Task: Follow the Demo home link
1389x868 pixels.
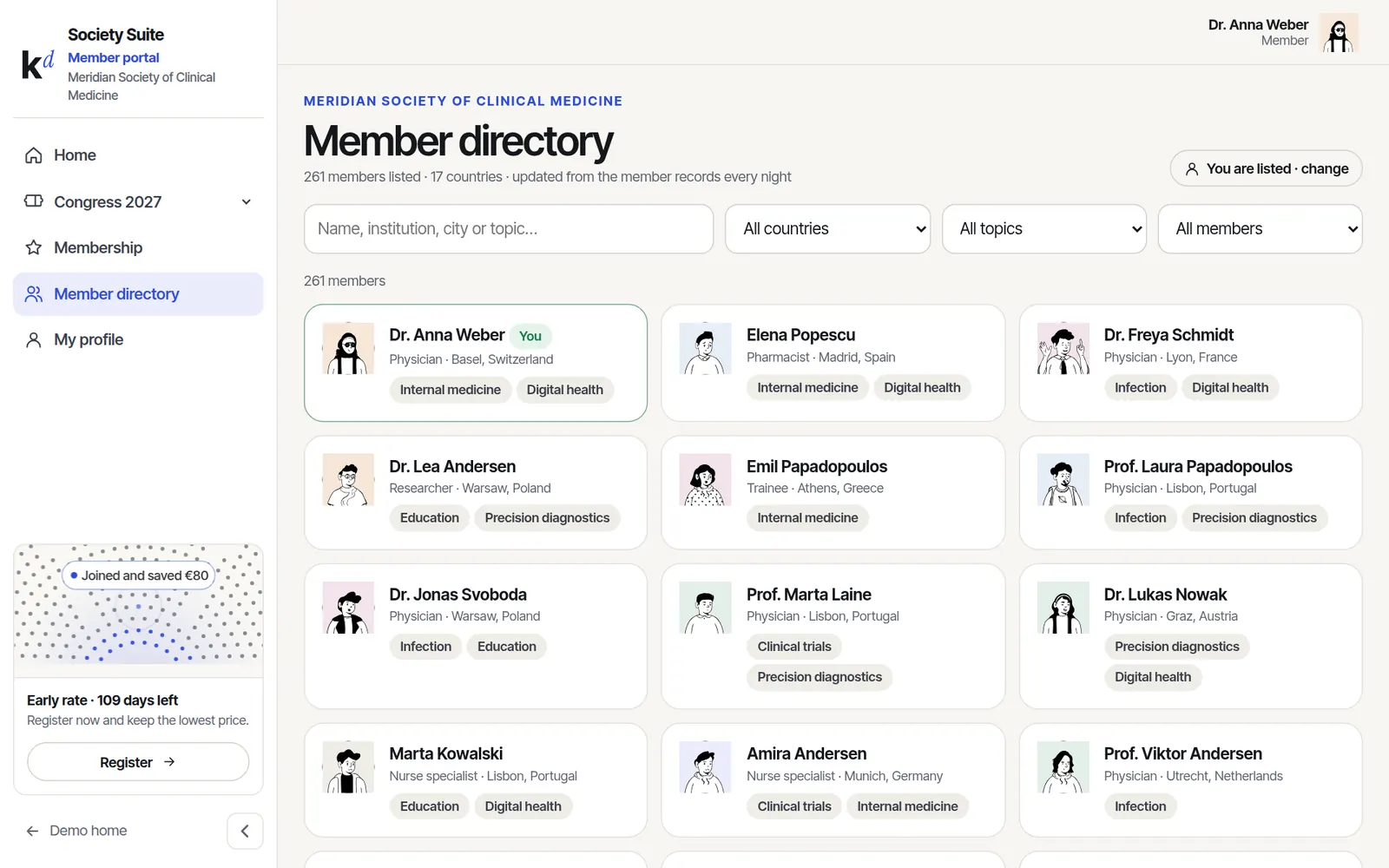Action: [x=76, y=831]
